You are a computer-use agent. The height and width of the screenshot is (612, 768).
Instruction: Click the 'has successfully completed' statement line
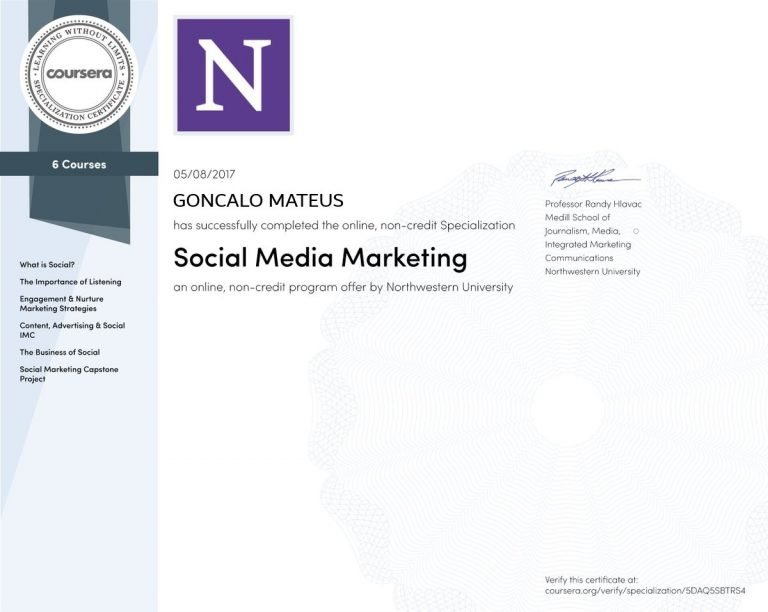point(344,226)
